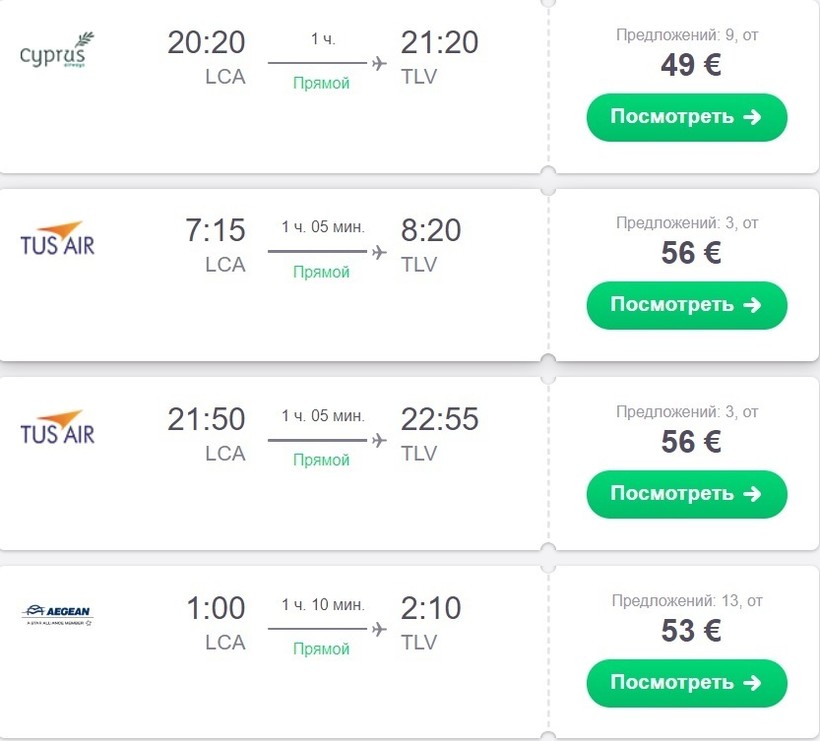Click 'Прямой' label on Aegean flight

pos(321,649)
